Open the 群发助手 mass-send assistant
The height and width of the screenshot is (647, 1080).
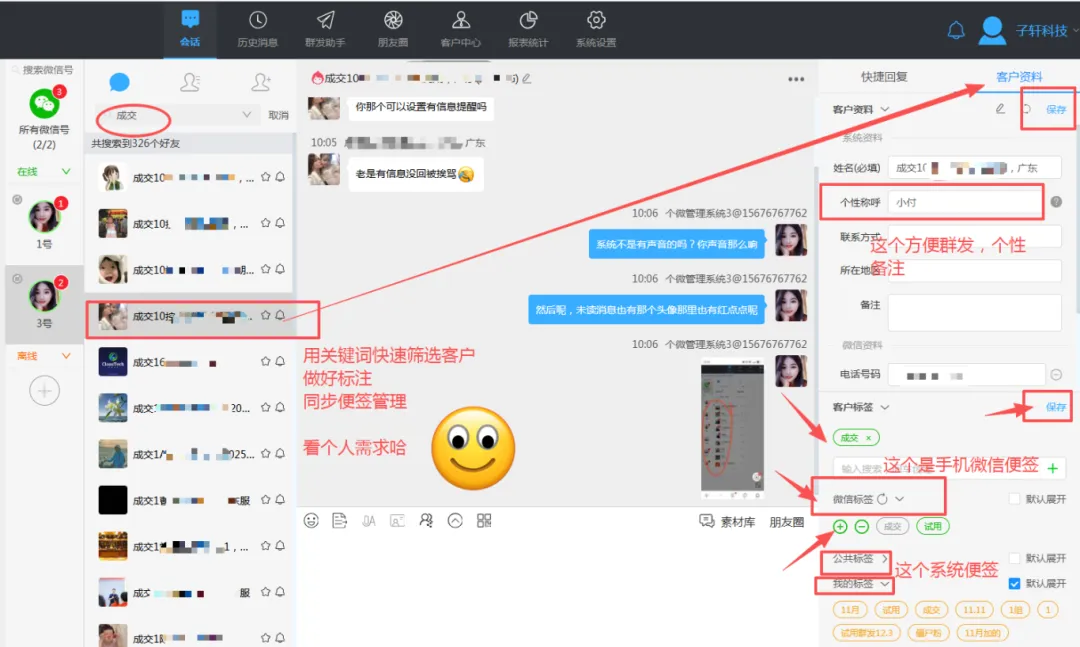click(x=325, y=30)
